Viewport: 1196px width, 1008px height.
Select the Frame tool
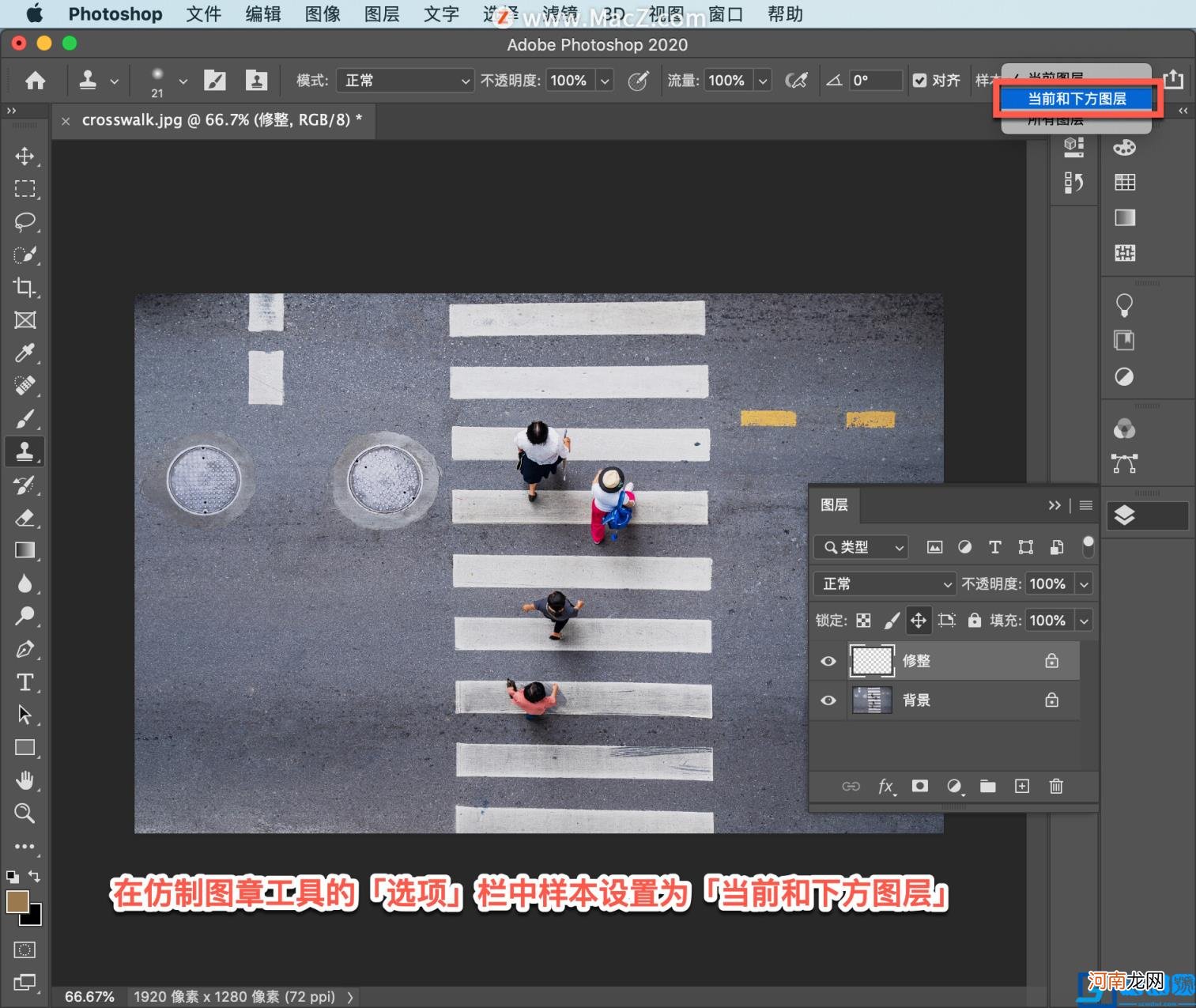coord(25,320)
